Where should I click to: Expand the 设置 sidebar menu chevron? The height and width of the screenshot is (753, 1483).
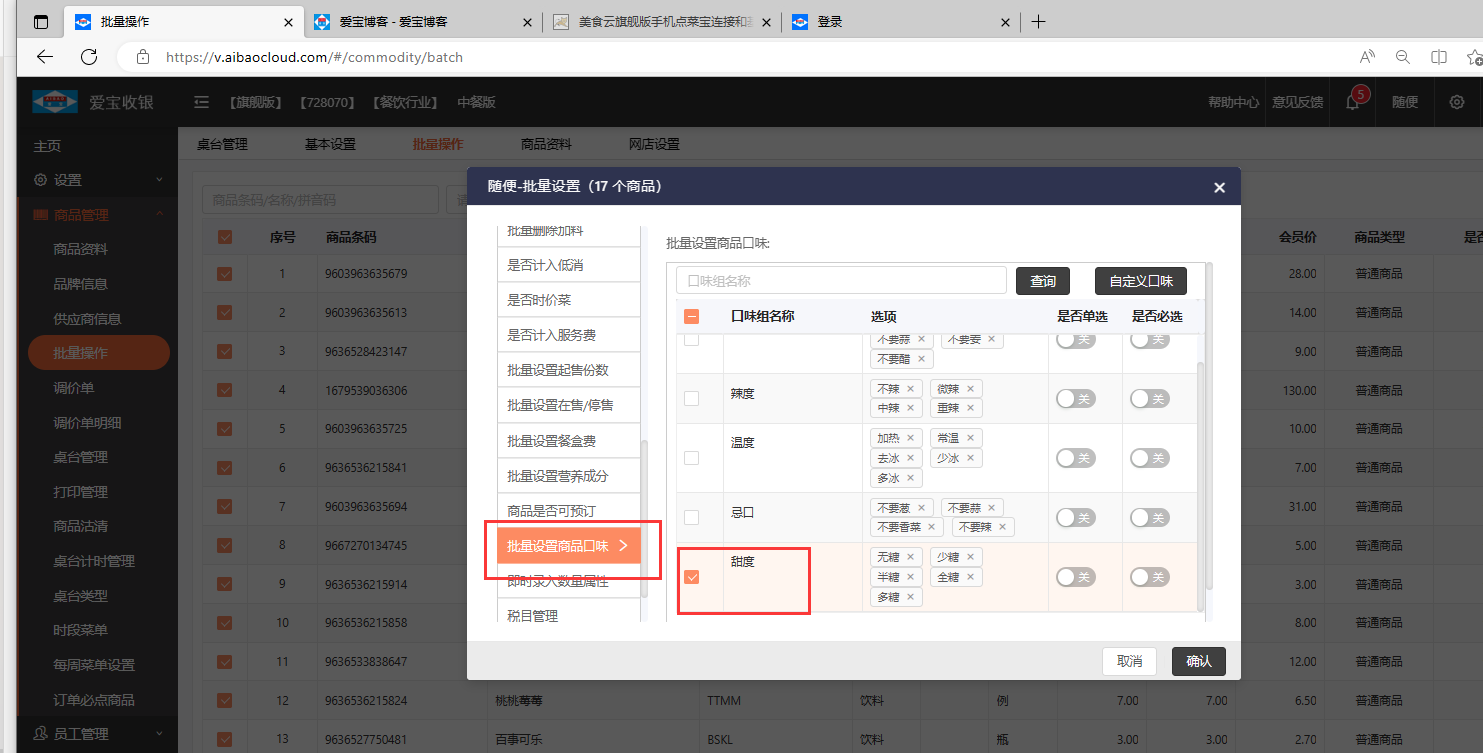click(159, 180)
